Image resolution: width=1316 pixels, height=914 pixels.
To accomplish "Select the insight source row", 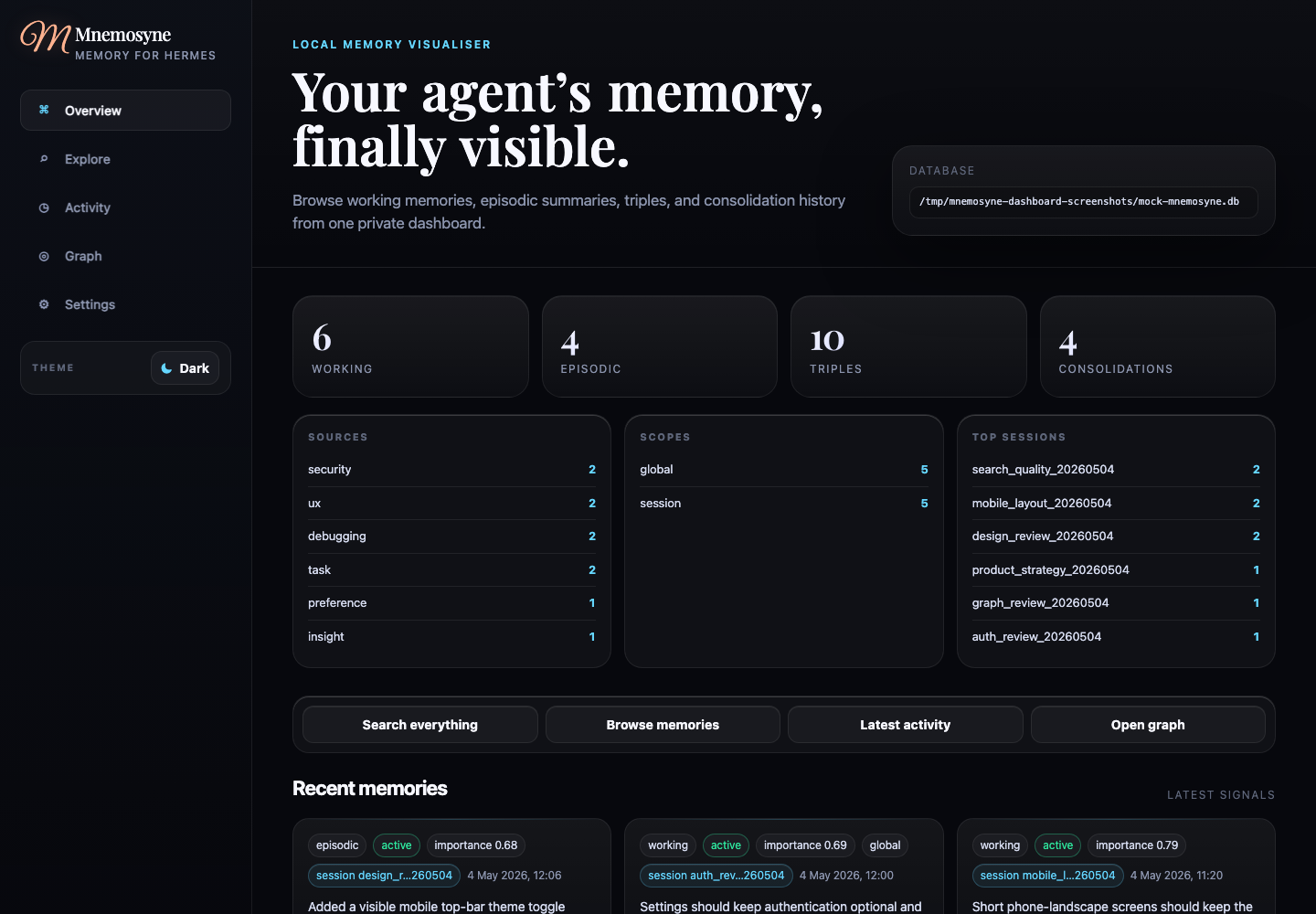I will pos(451,636).
